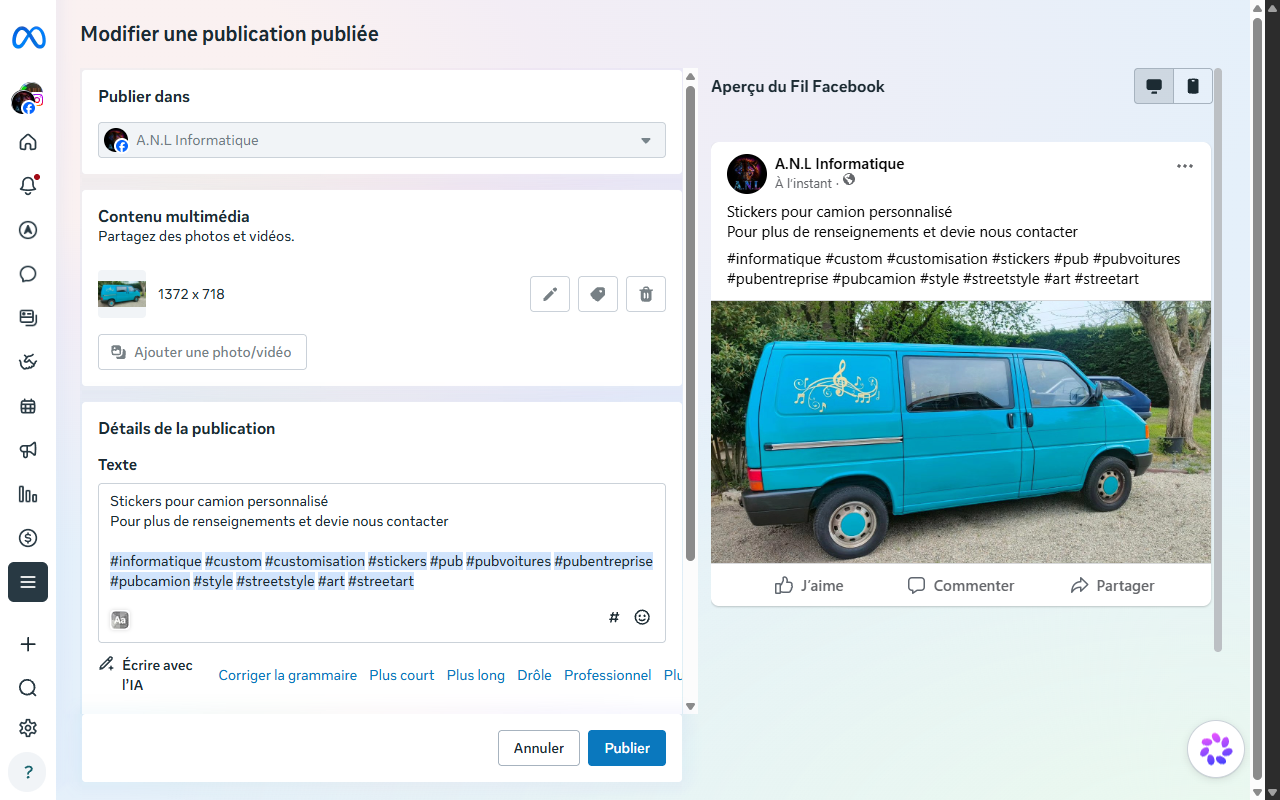The width and height of the screenshot is (1280, 800).
Task: Insert an emoji with smiley icon
Action: [642, 618]
